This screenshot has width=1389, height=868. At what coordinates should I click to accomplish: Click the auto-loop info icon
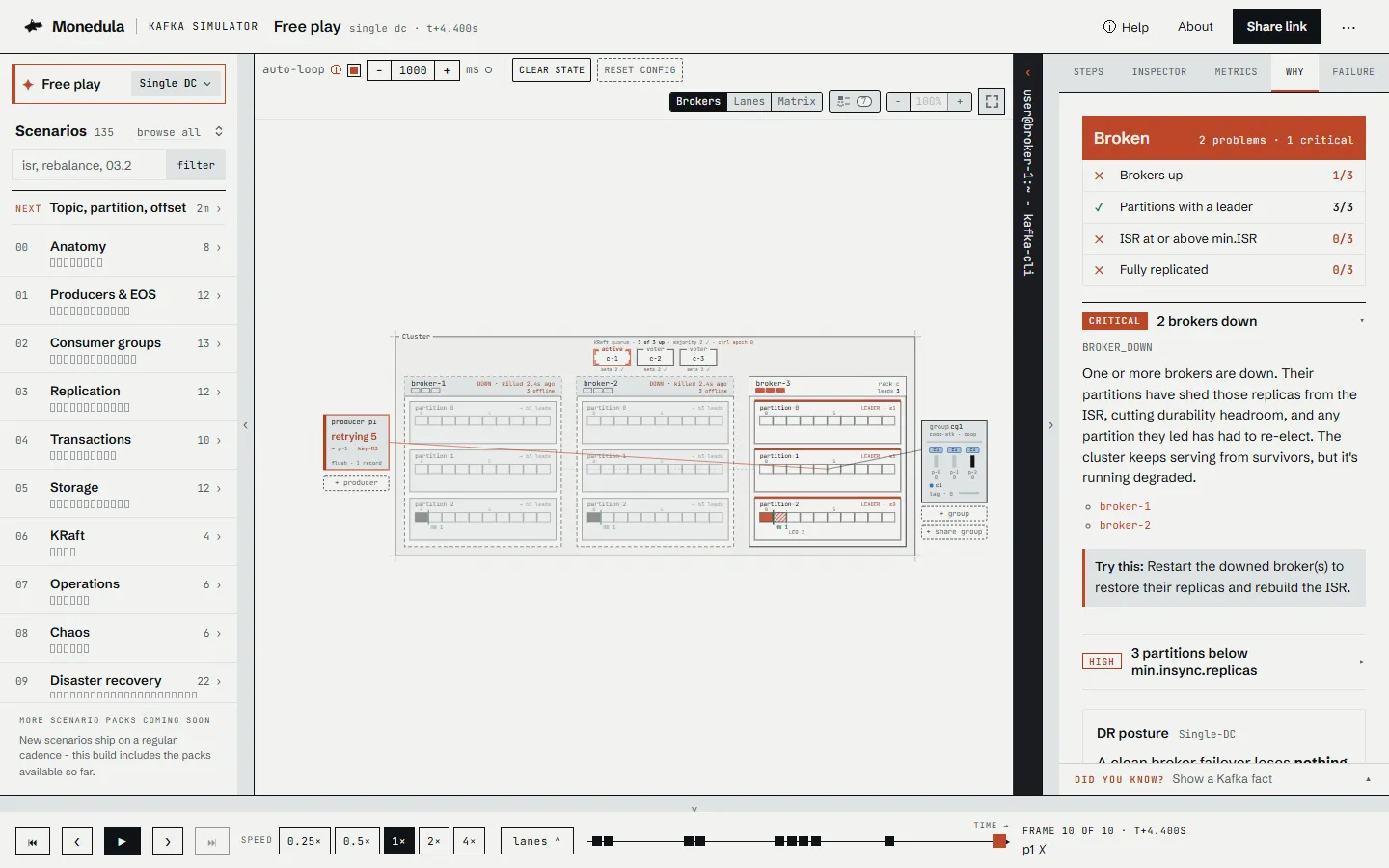coord(336,69)
